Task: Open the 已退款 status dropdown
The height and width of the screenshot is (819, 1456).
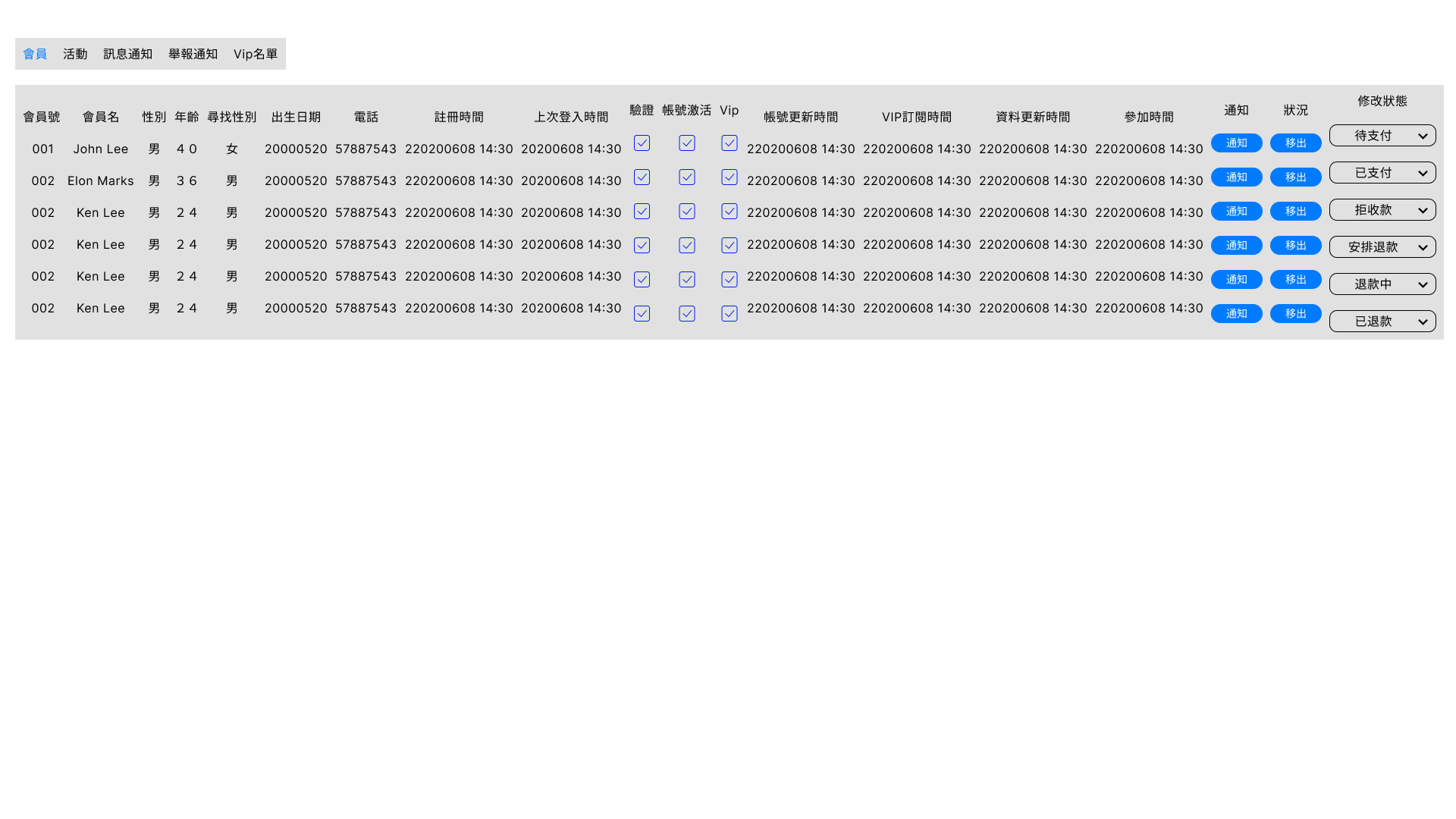Action: (x=1382, y=322)
